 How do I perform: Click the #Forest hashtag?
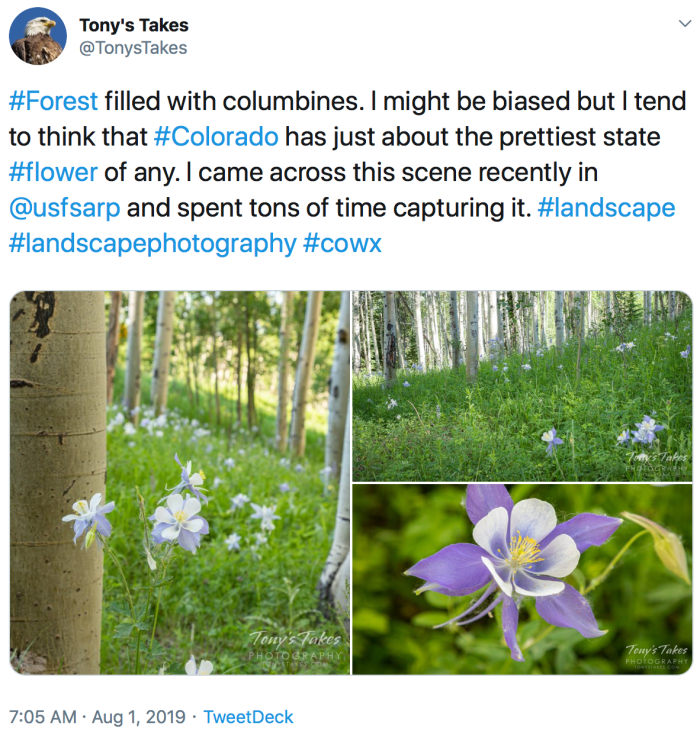click(x=53, y=101)
